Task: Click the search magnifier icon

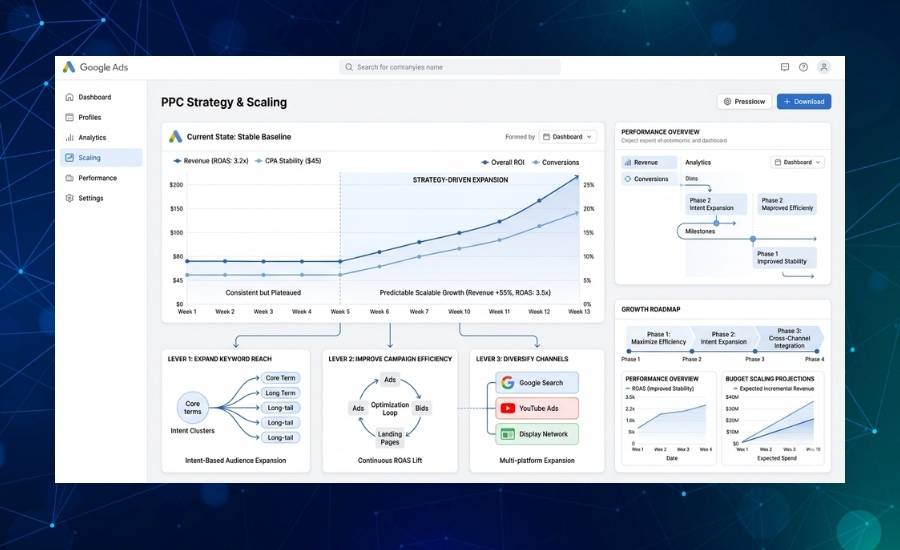Action: pyautogui.click(x=348, y=67)
